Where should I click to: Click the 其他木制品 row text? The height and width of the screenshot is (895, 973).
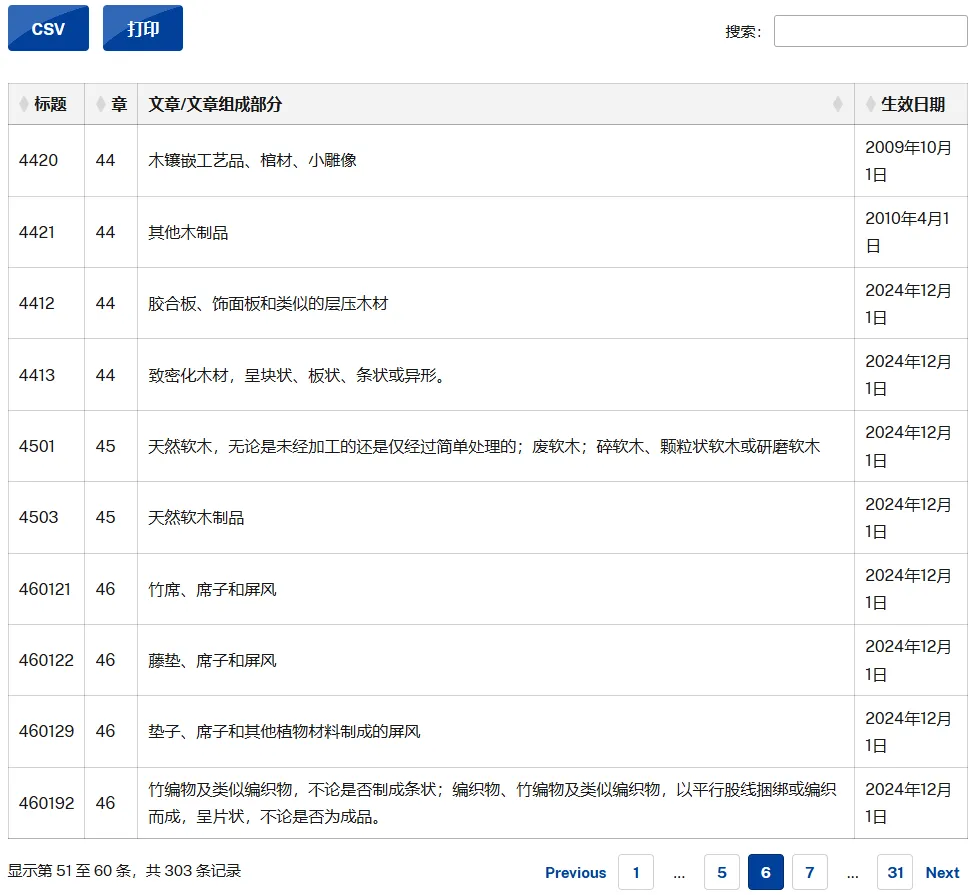click(188, 232)
